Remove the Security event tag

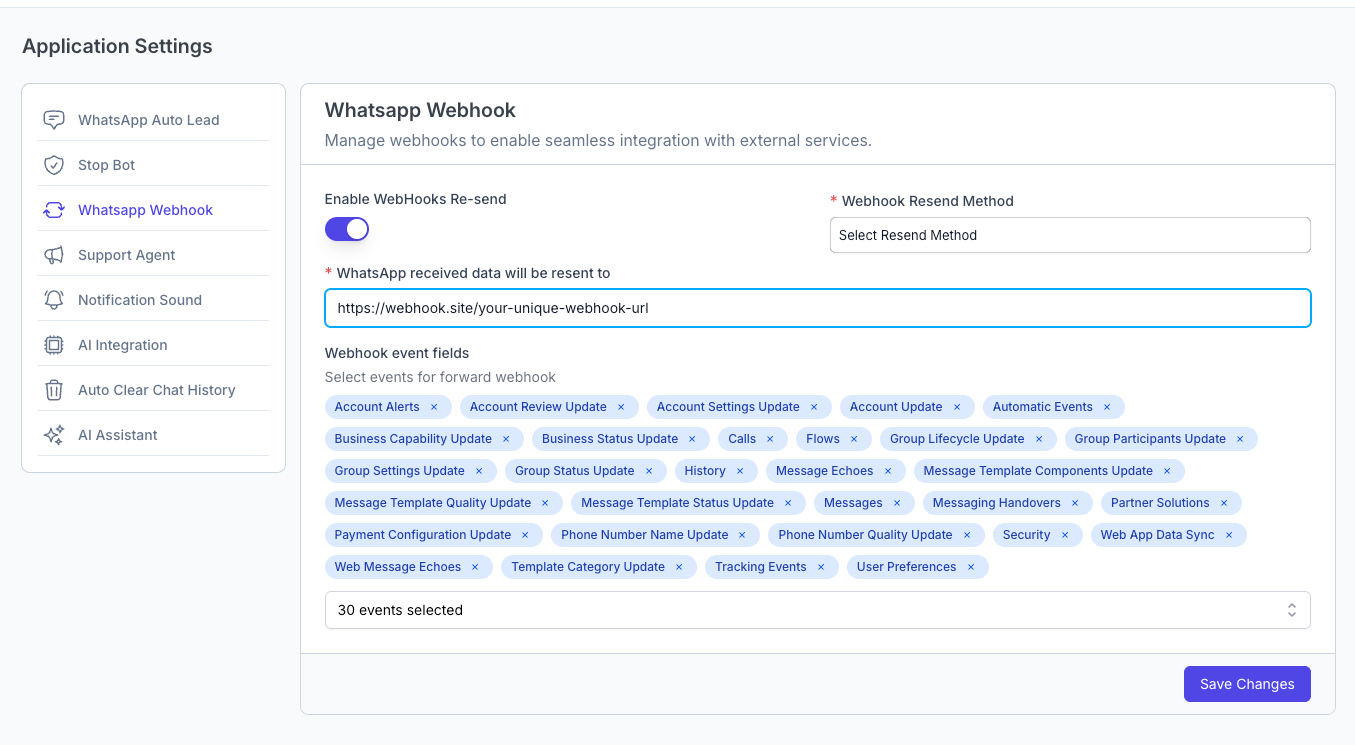pyautogui.click(x=1065, y=535)
